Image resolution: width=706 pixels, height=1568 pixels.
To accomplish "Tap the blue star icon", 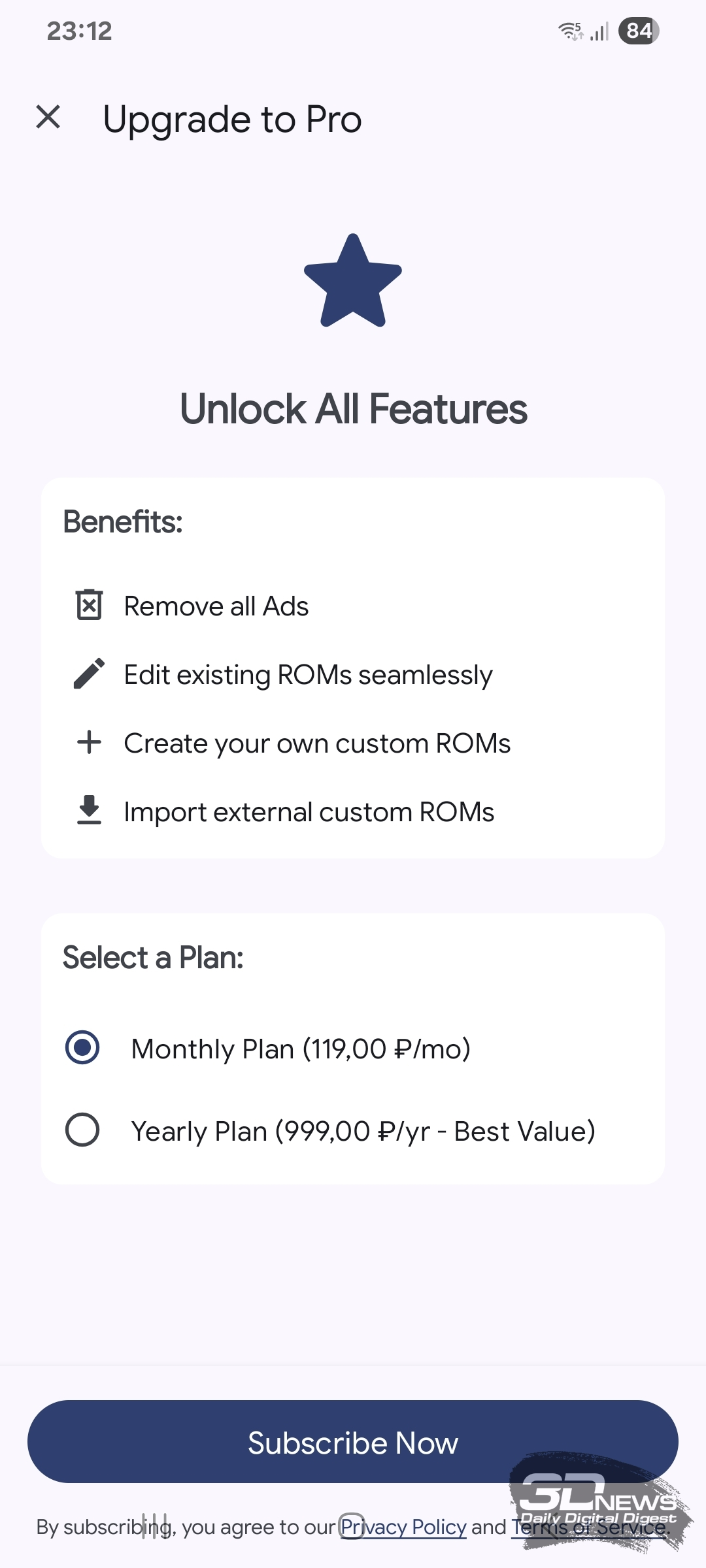I will (x=353, y=282).
